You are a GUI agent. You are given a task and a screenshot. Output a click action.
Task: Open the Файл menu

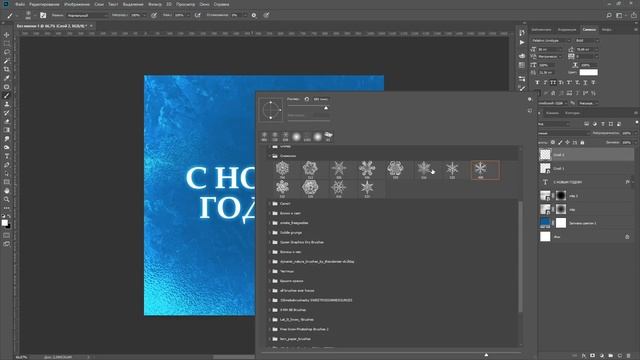point(20,4)
